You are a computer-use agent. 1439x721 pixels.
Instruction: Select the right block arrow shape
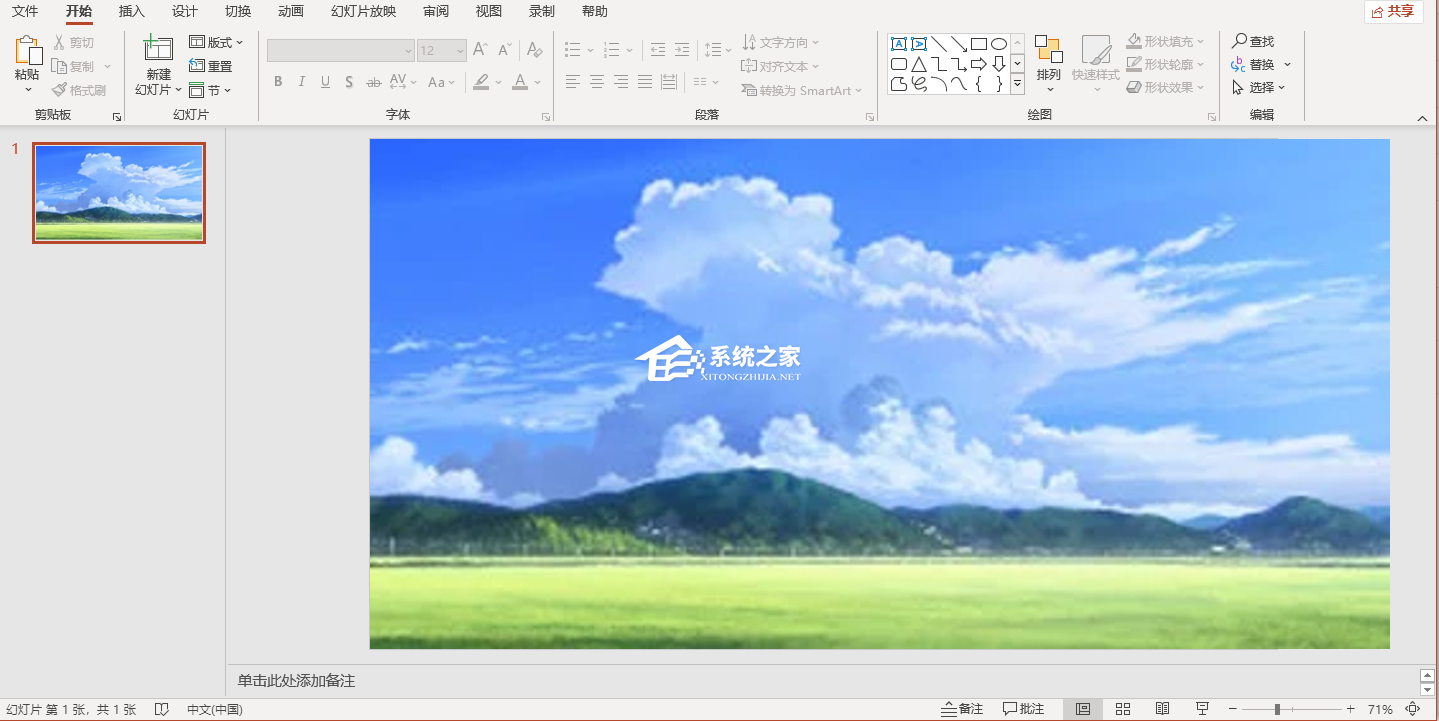click(978, 64)
